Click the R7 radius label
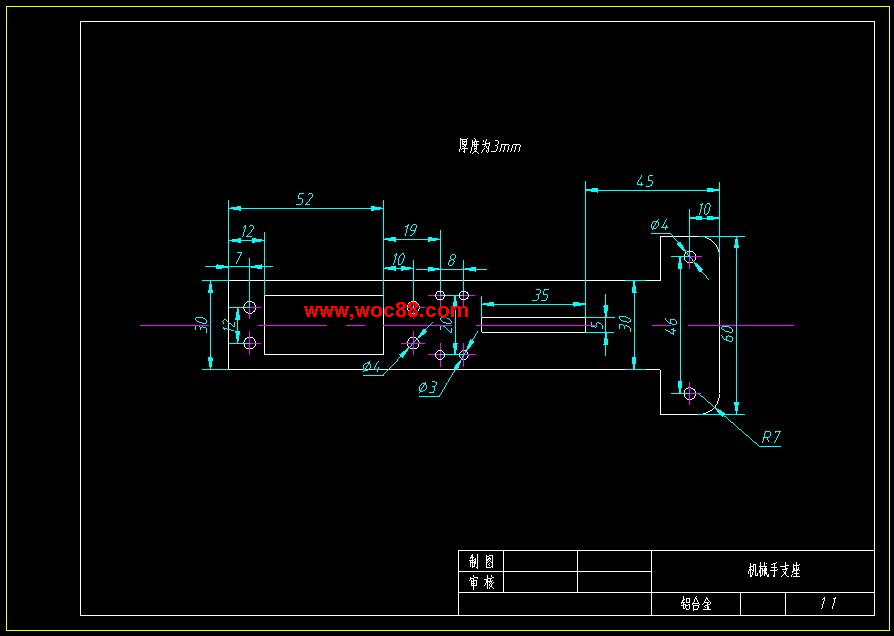894x636 pixels. pyautogui.click(x=770, y=437)
